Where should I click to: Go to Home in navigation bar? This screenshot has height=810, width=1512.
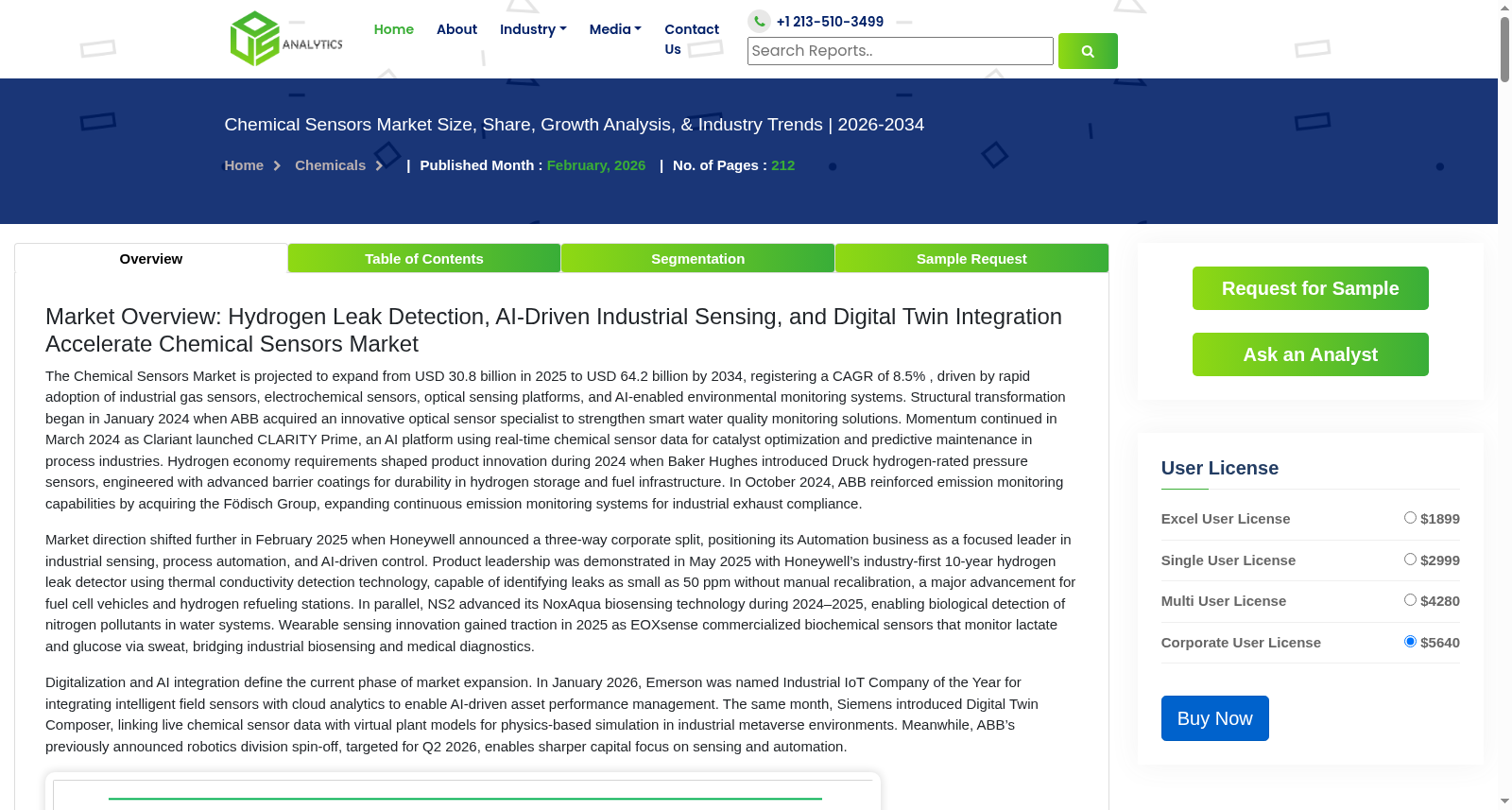click(394, 29)
